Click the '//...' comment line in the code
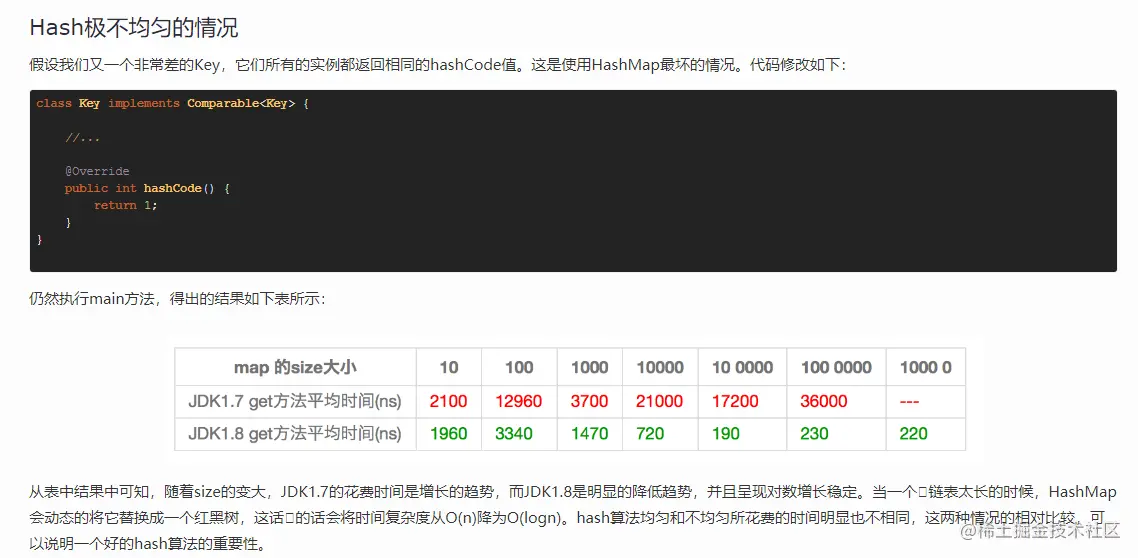Screen dimensions: 1138x558 (x=82, y=137)
